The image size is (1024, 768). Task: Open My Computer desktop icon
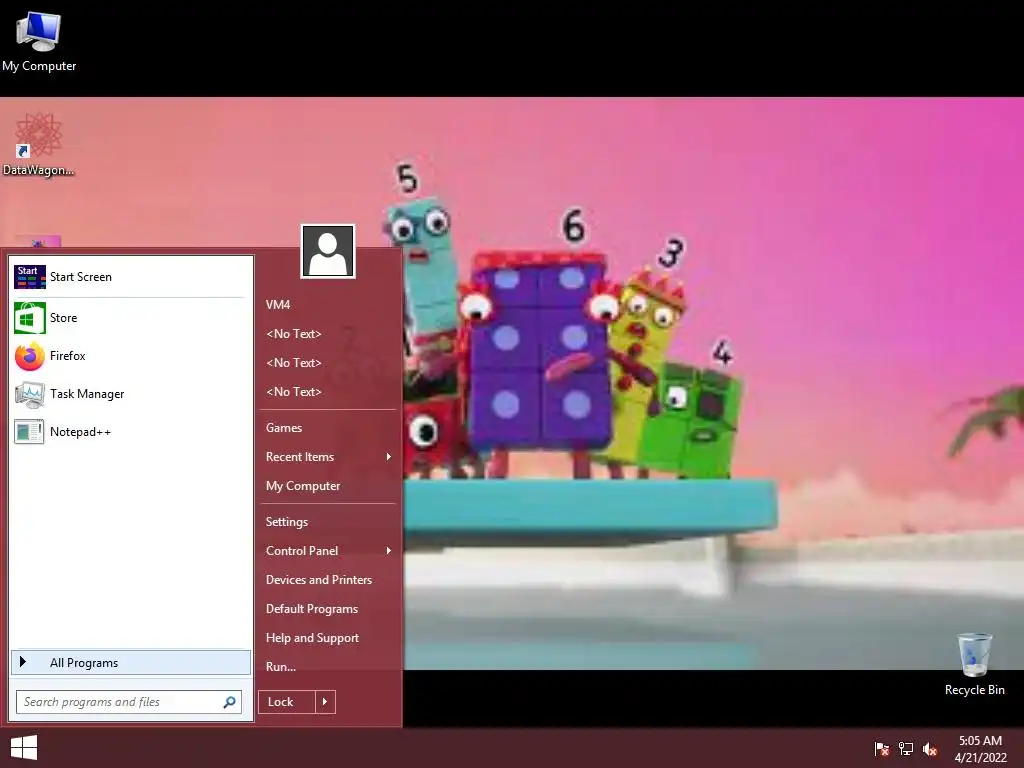tap(39, 40)
